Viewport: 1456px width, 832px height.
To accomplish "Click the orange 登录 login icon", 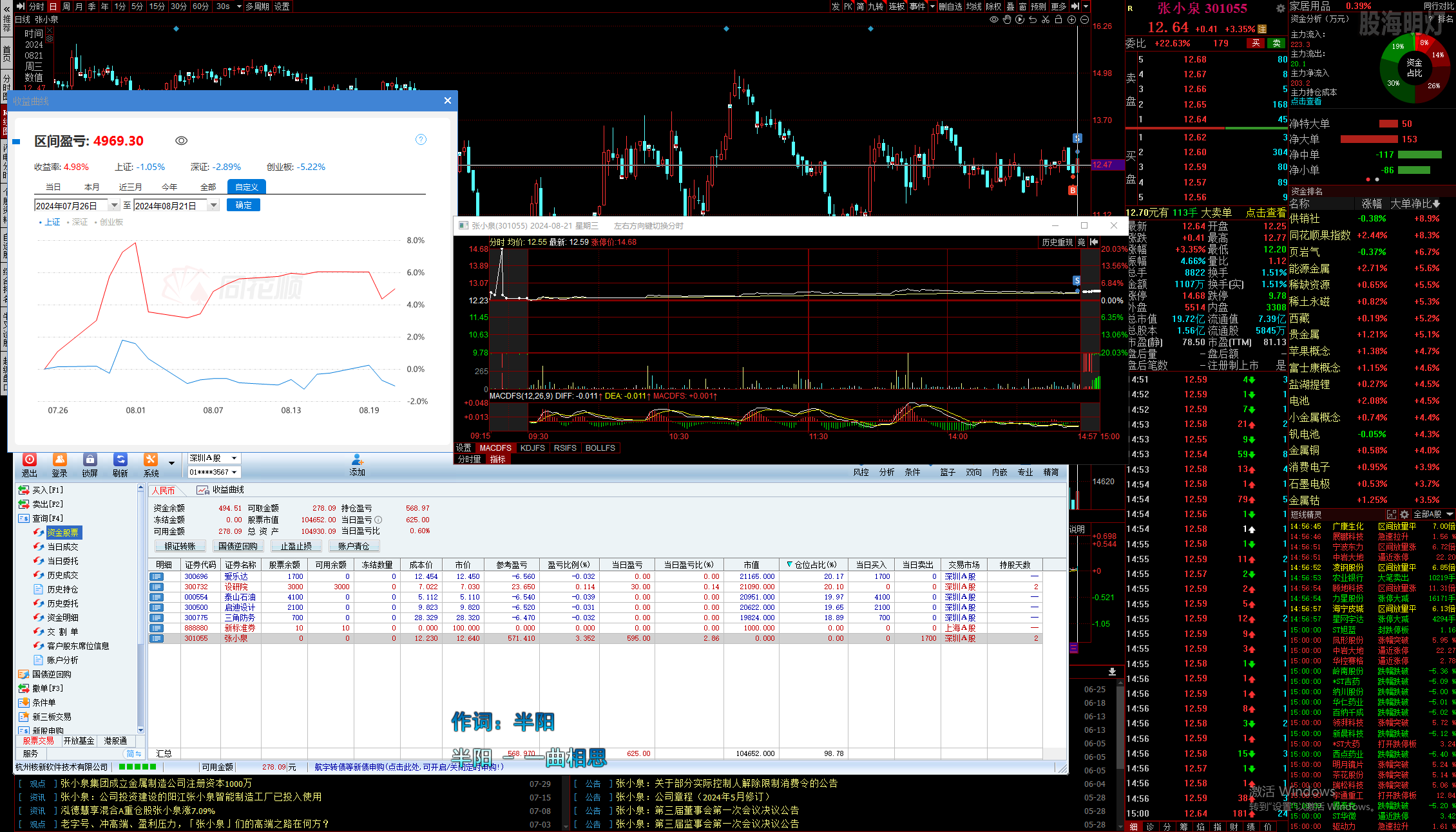I will [x=59, y=460].
